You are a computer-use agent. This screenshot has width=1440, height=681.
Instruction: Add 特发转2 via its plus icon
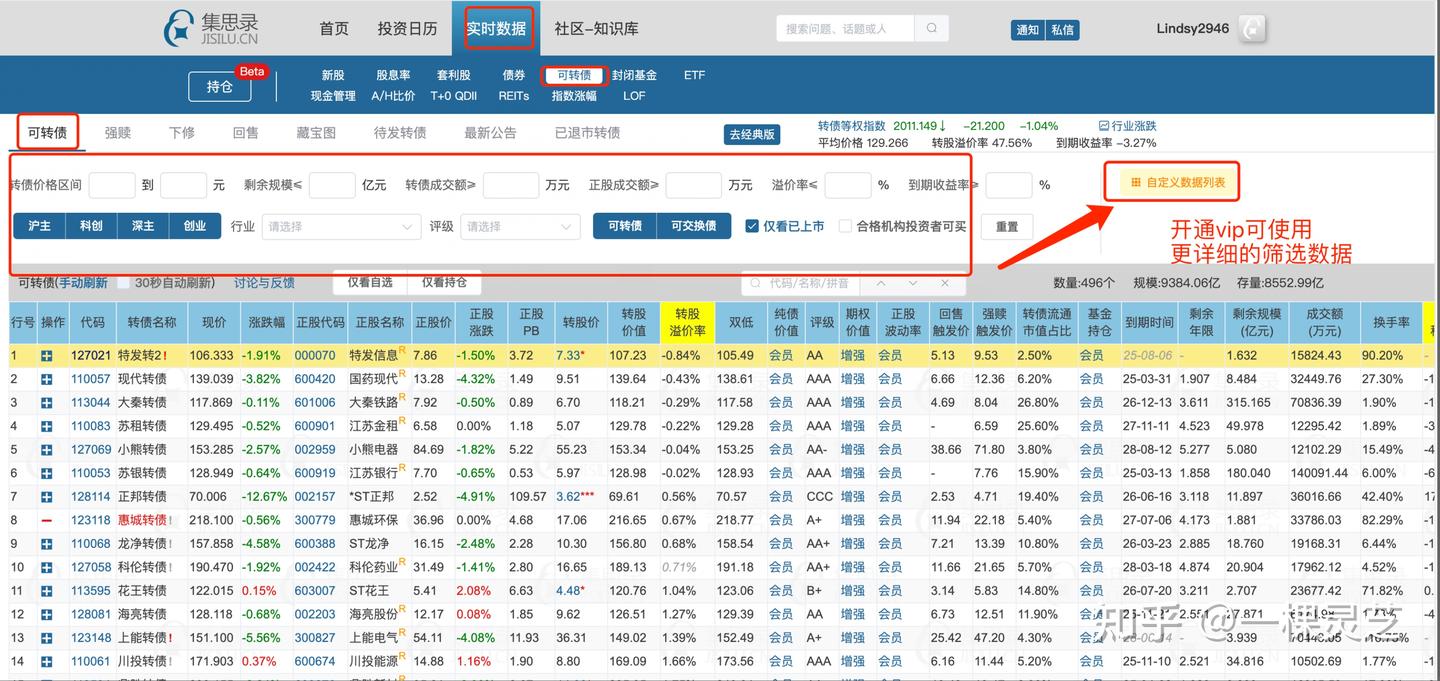47,356
